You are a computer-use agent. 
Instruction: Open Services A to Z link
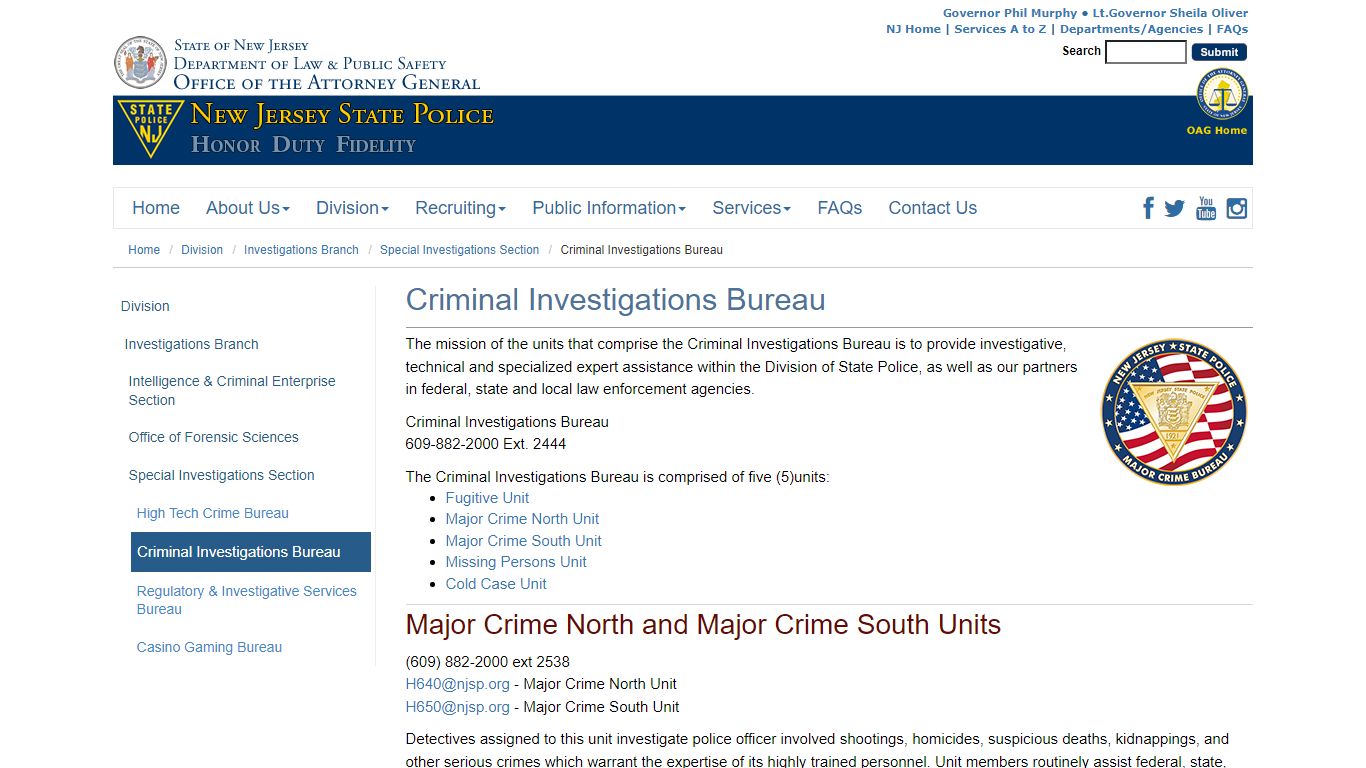(x=1000, y=29)
